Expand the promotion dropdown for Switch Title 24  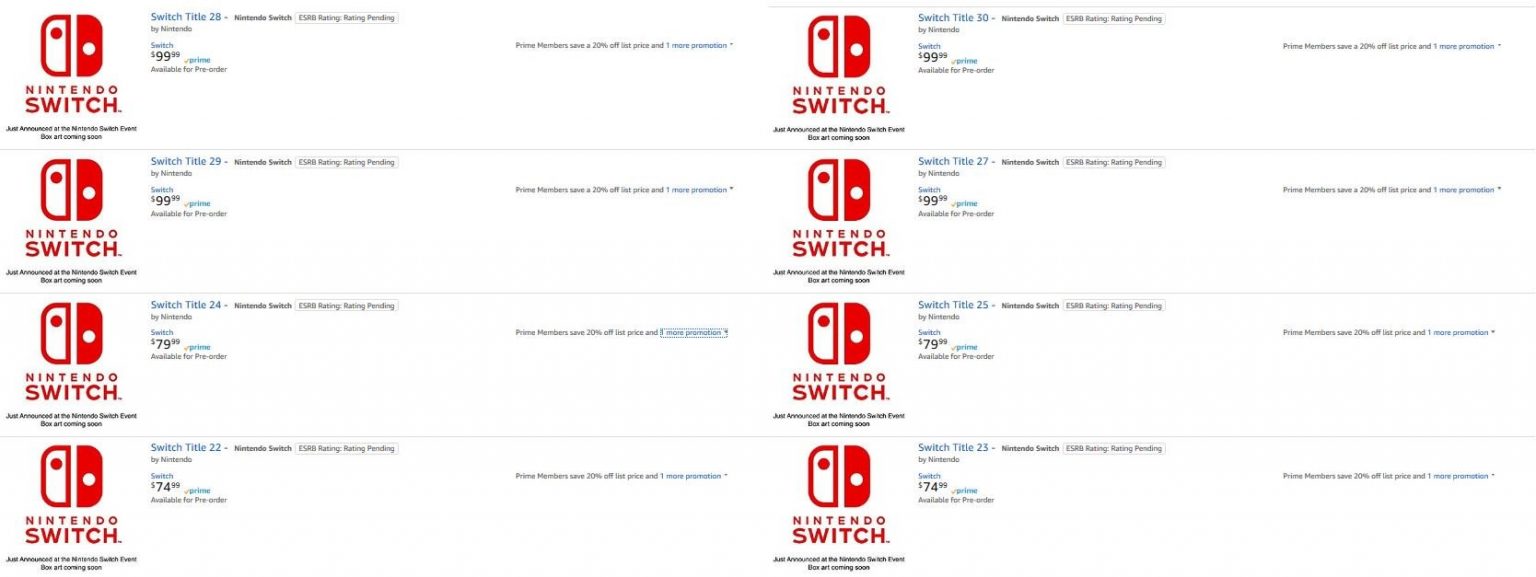click(x=693, y=333)
